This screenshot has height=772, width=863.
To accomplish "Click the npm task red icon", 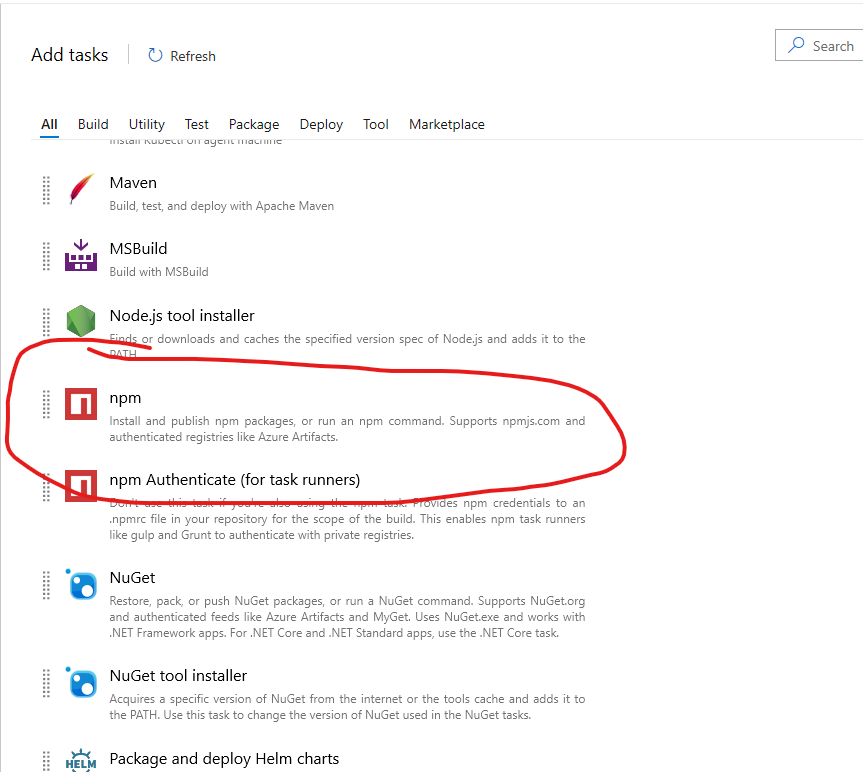I will pyautogui.click(x=81, y=403).
